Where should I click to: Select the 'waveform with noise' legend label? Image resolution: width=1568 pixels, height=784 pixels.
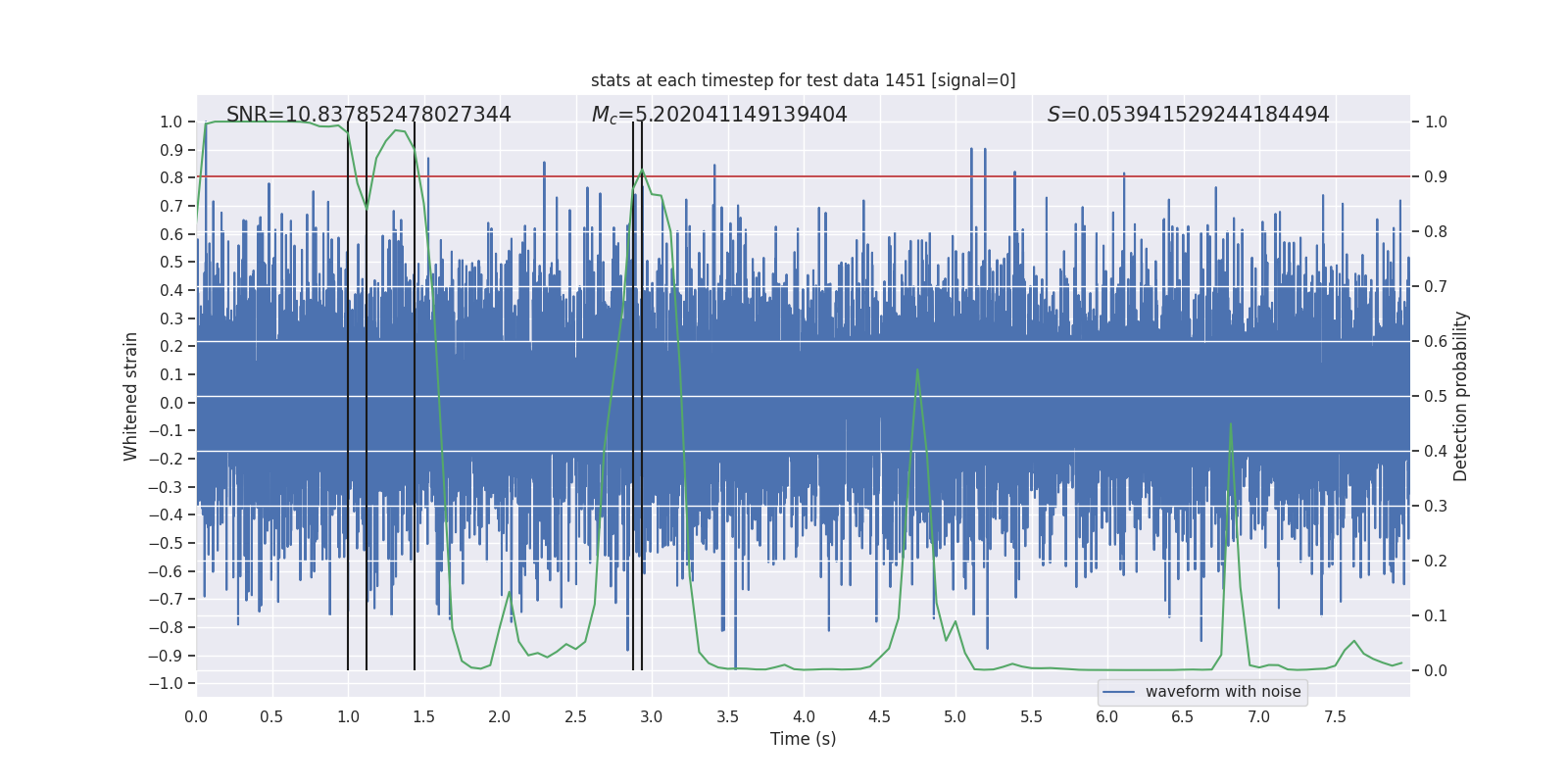(x=1223, y=692)
